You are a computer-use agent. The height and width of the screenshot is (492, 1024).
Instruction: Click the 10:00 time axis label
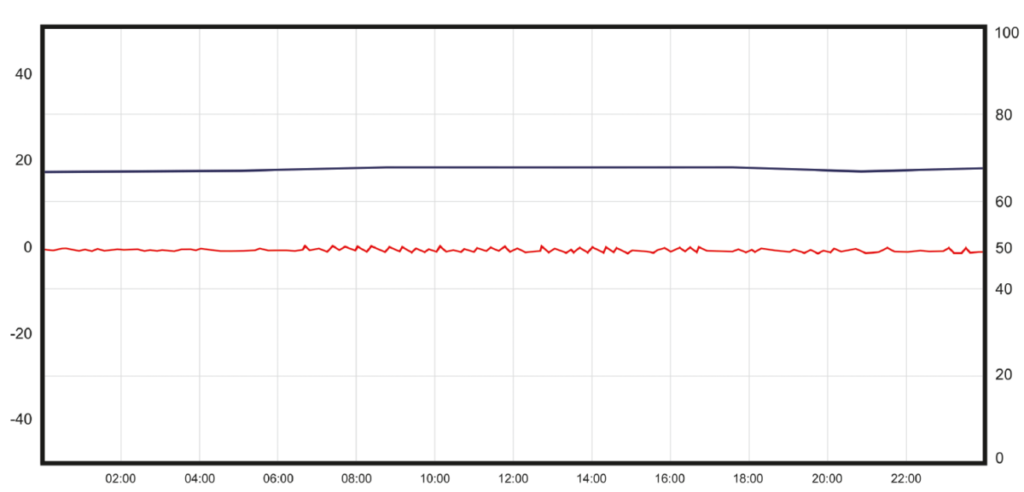click(x=435, y=478)
